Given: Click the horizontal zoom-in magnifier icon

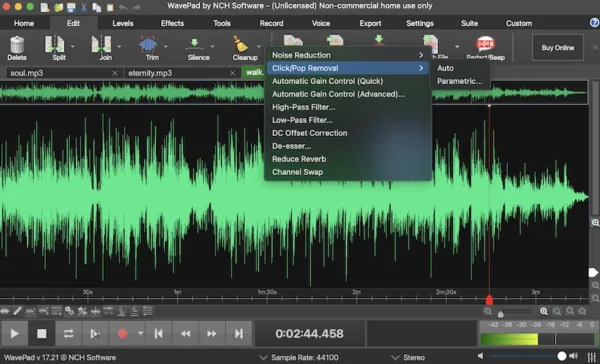Looking at the screenshot, I should [544, 312].
